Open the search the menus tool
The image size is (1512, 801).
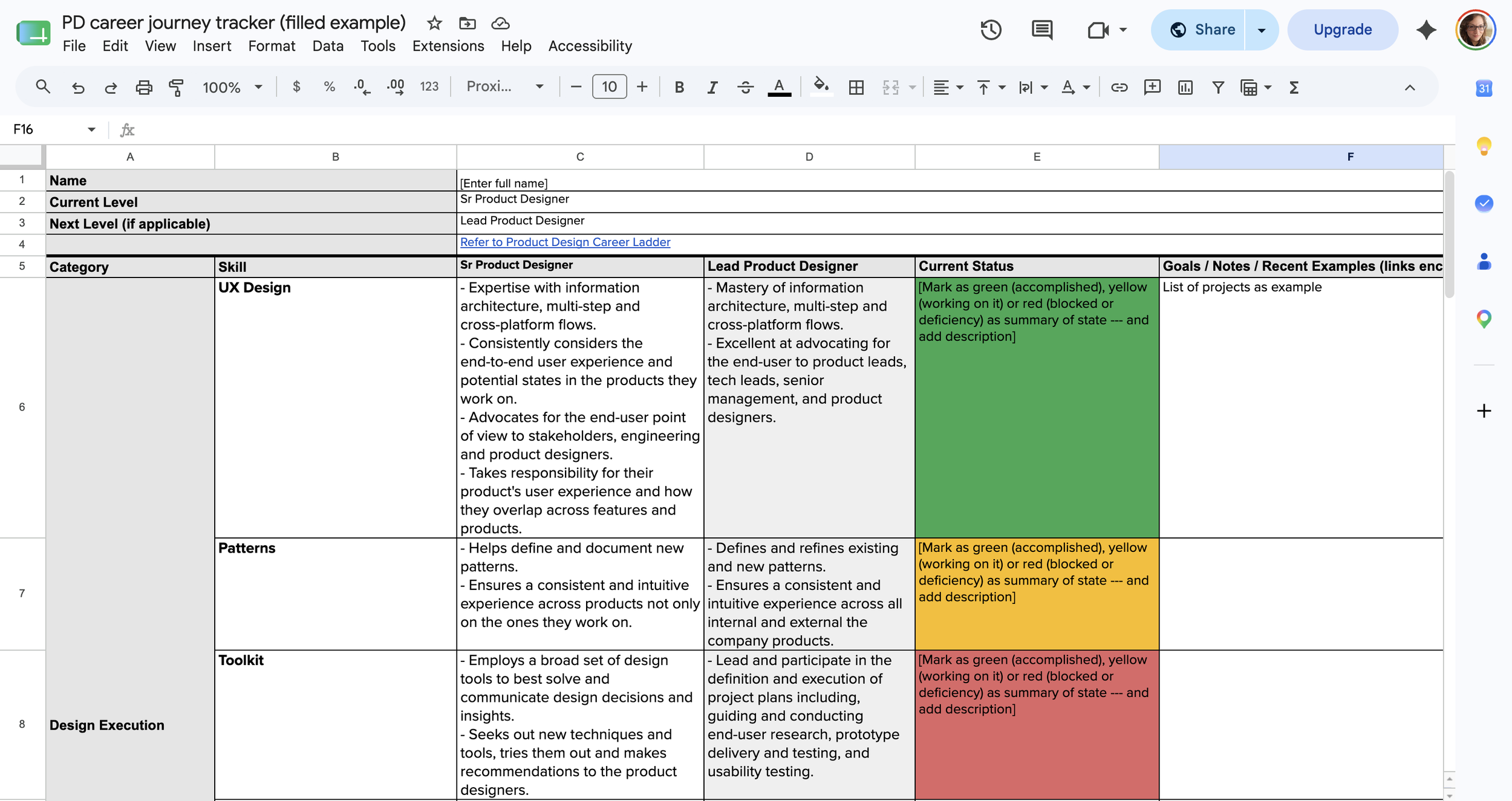[x=42, y=87]
